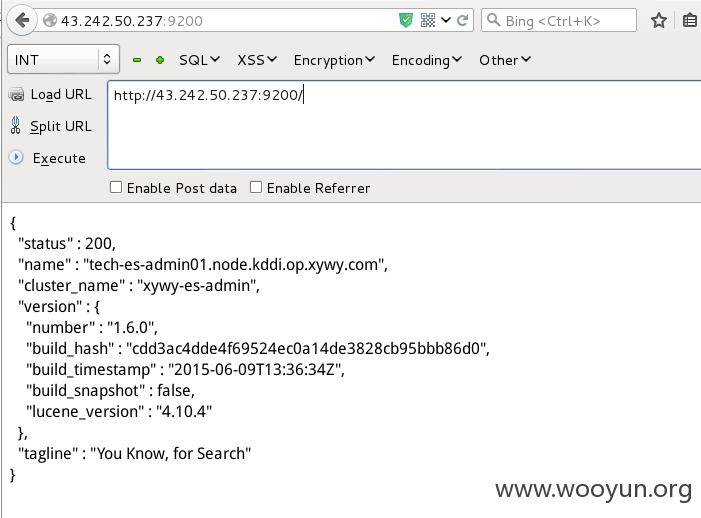Enable Post data checkbox
Screen dimensions: 701x518
[116, 187]
